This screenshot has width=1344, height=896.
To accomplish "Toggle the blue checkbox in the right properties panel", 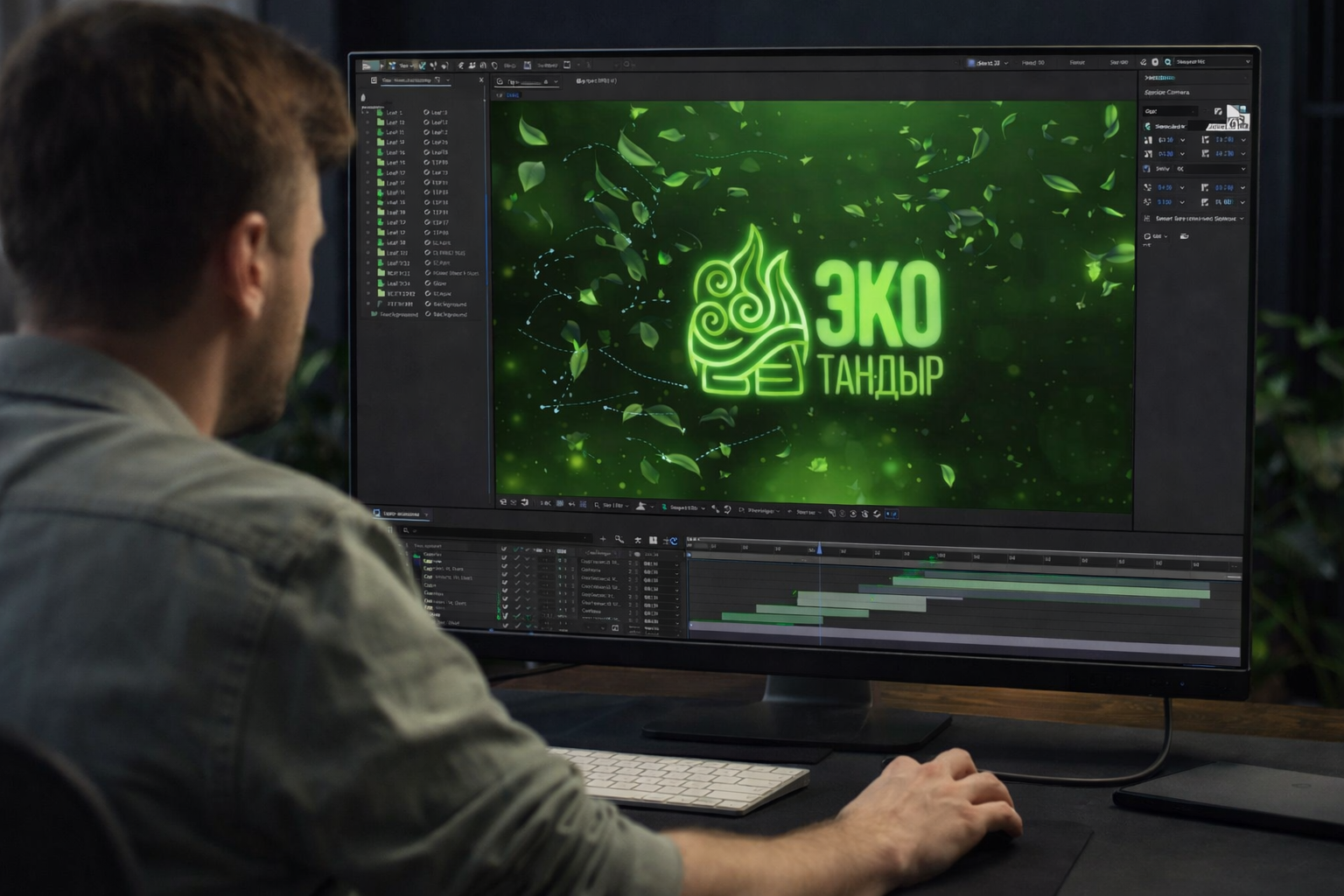I will (1147, 169).
